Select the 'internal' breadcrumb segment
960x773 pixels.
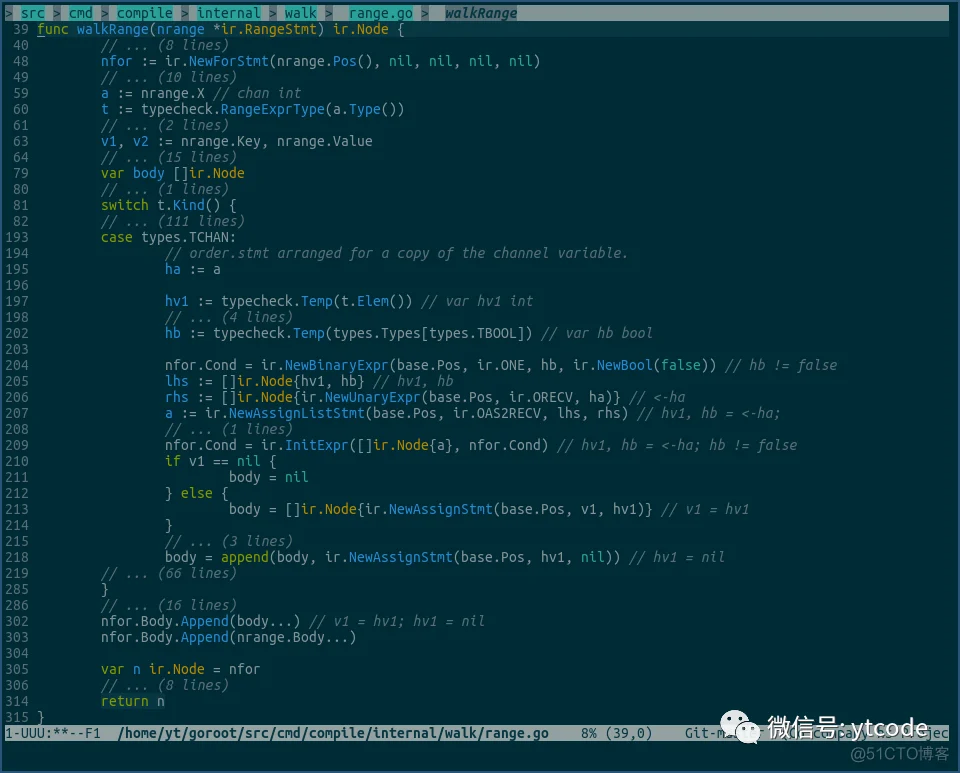coord(228,13)
